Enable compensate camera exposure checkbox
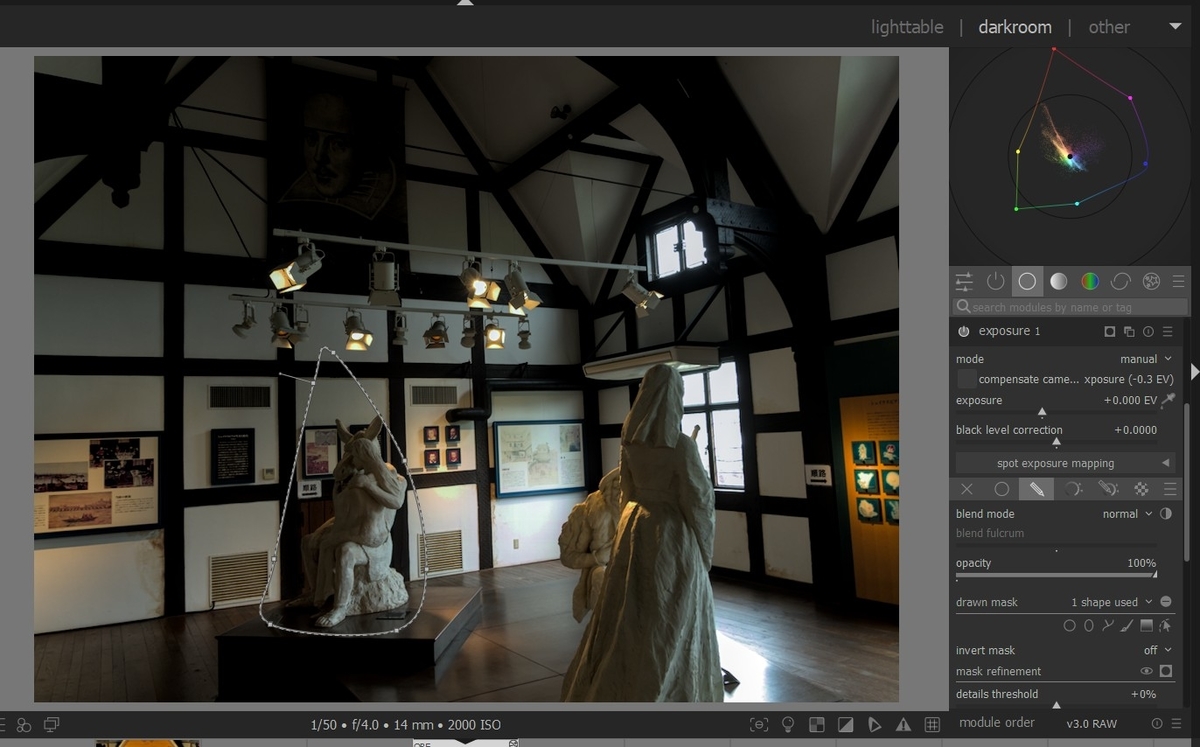The image size is (1200, 747). pyautogui.click(x=966, y=379)
